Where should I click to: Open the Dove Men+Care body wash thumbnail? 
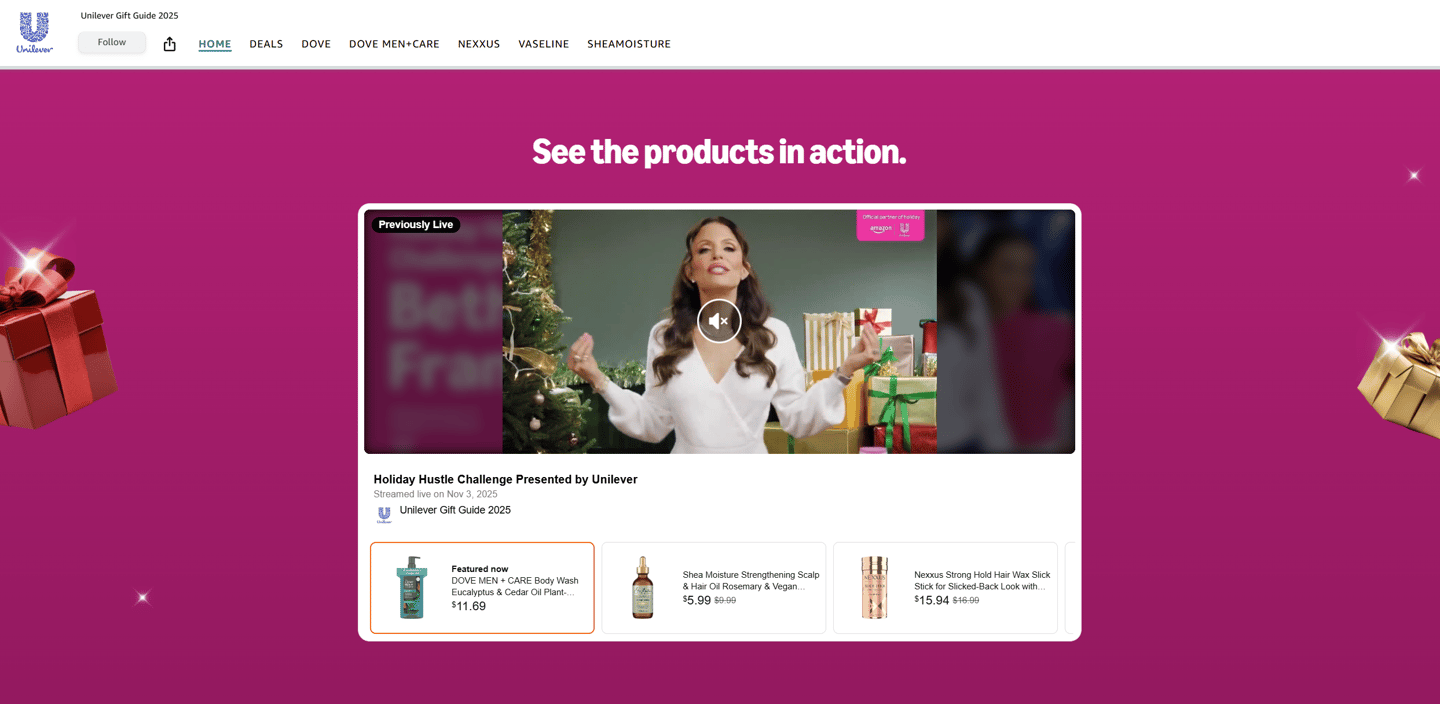(411, 588)
